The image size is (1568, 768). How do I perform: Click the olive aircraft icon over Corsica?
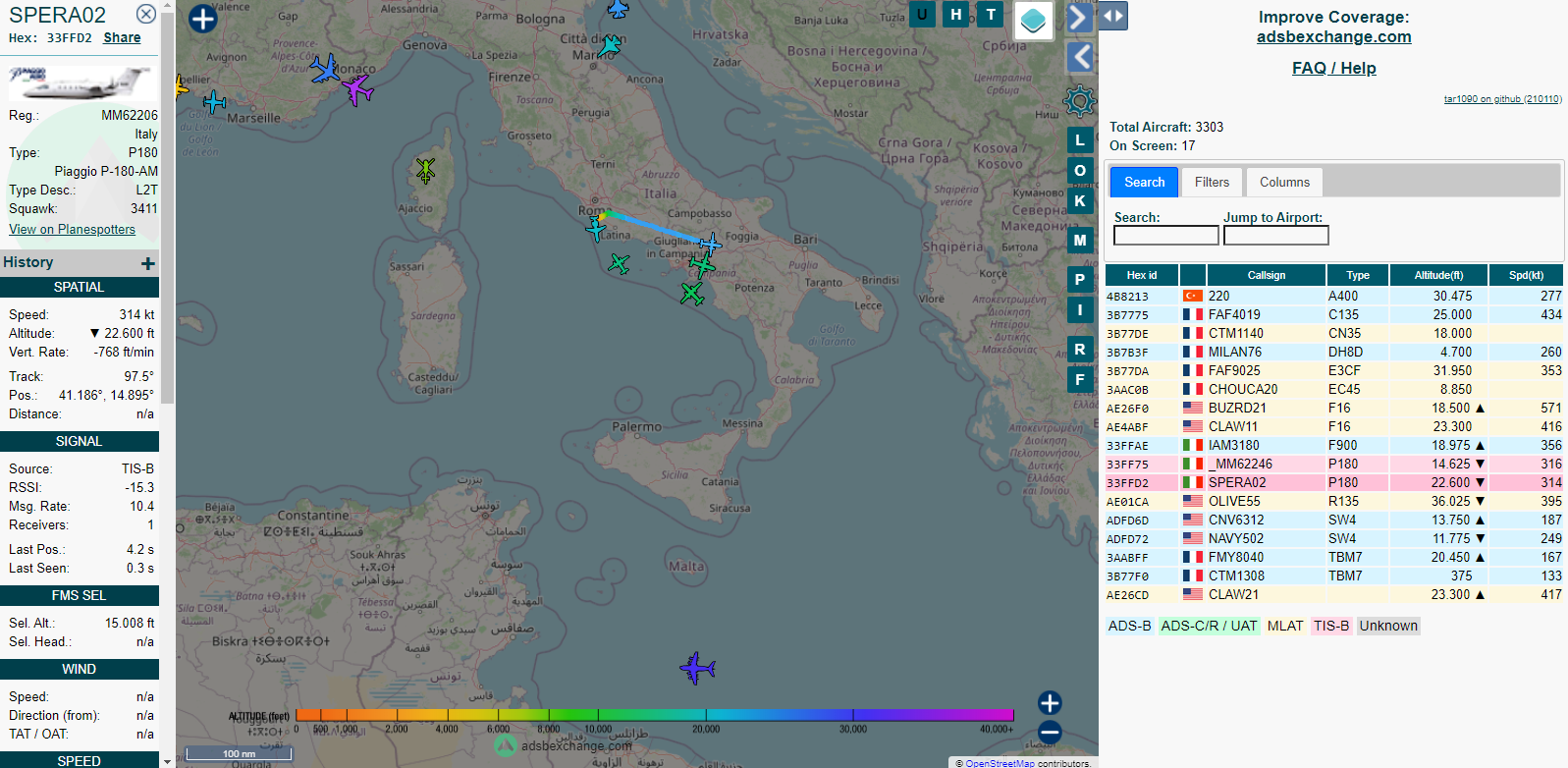pos(425,170)
